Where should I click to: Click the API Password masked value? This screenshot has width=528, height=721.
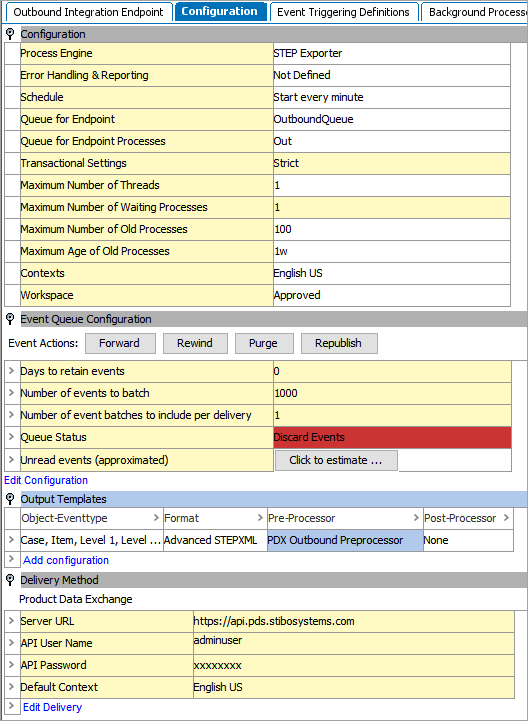click(x=353, y=665)
